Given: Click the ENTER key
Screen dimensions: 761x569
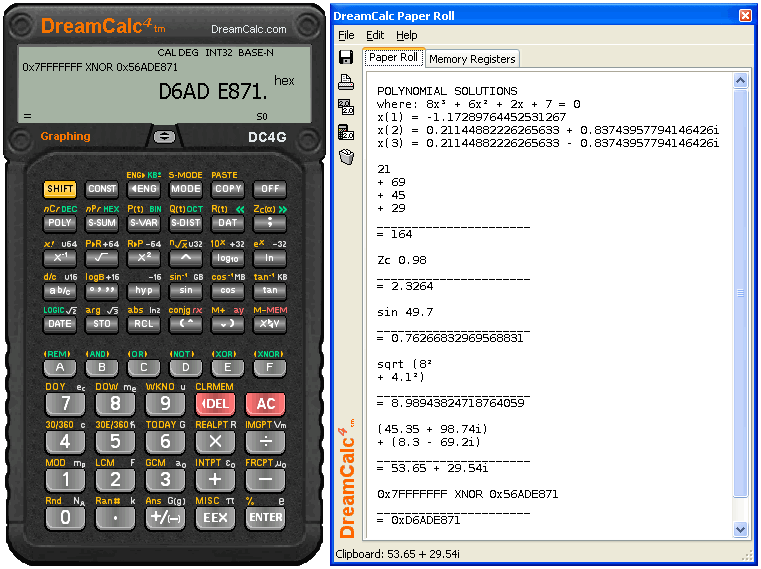Looking at the screenshot, I should 265,518.
